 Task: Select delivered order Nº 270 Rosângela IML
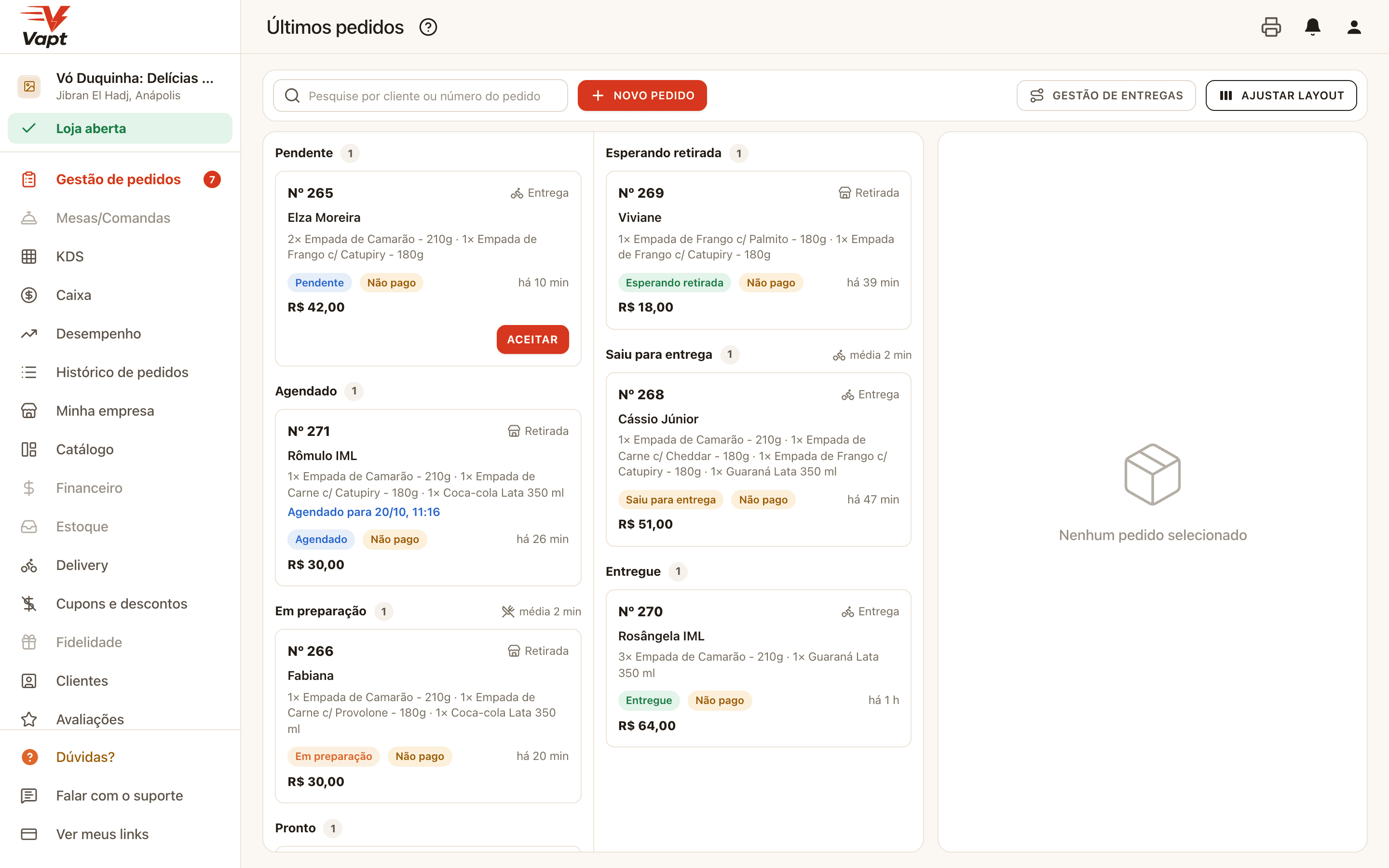758,668
